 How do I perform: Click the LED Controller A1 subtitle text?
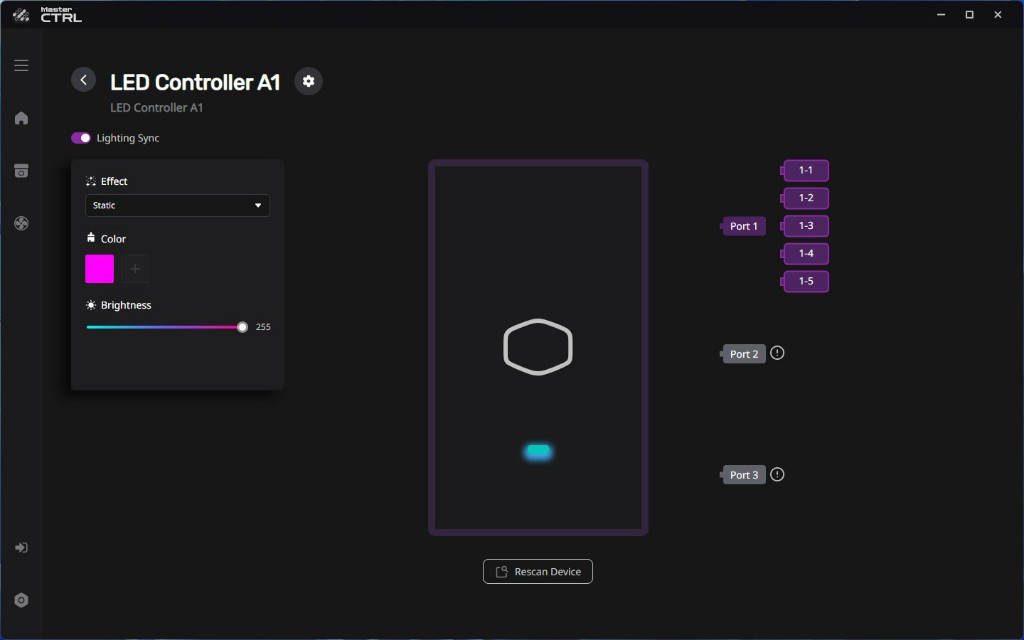tap(157, 108)
